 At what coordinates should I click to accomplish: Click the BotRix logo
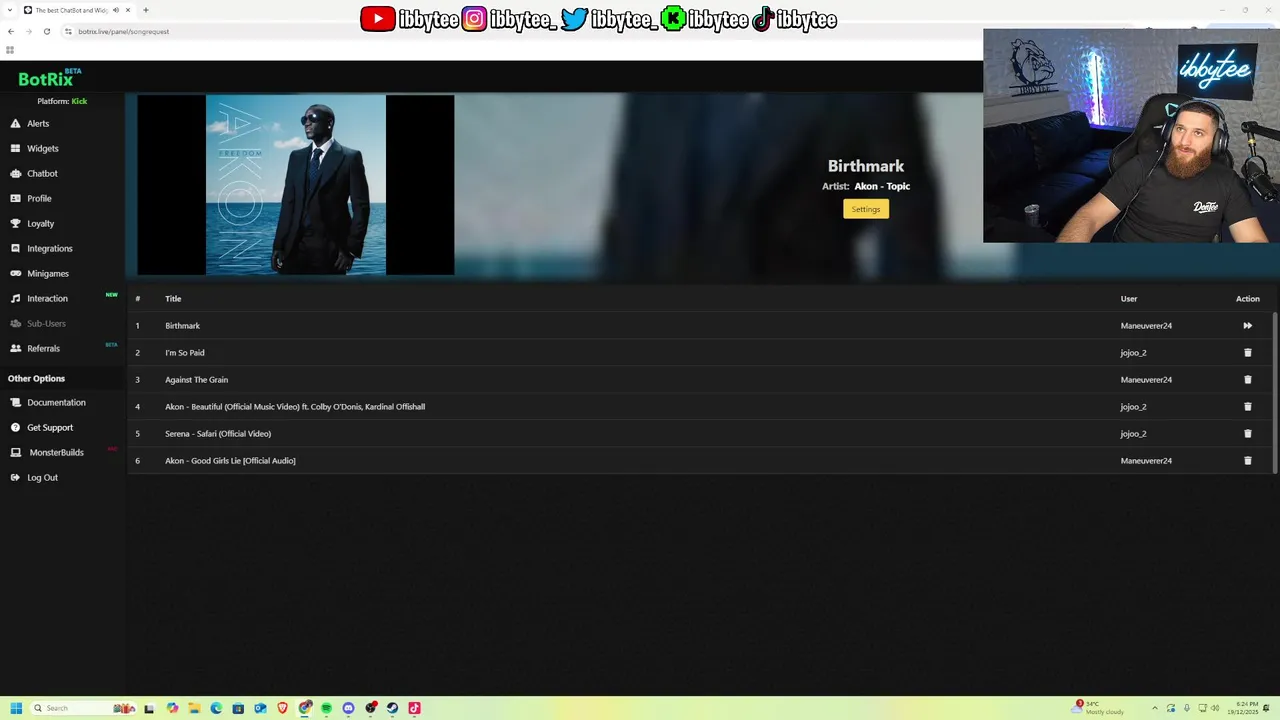[x=49, y=78]
